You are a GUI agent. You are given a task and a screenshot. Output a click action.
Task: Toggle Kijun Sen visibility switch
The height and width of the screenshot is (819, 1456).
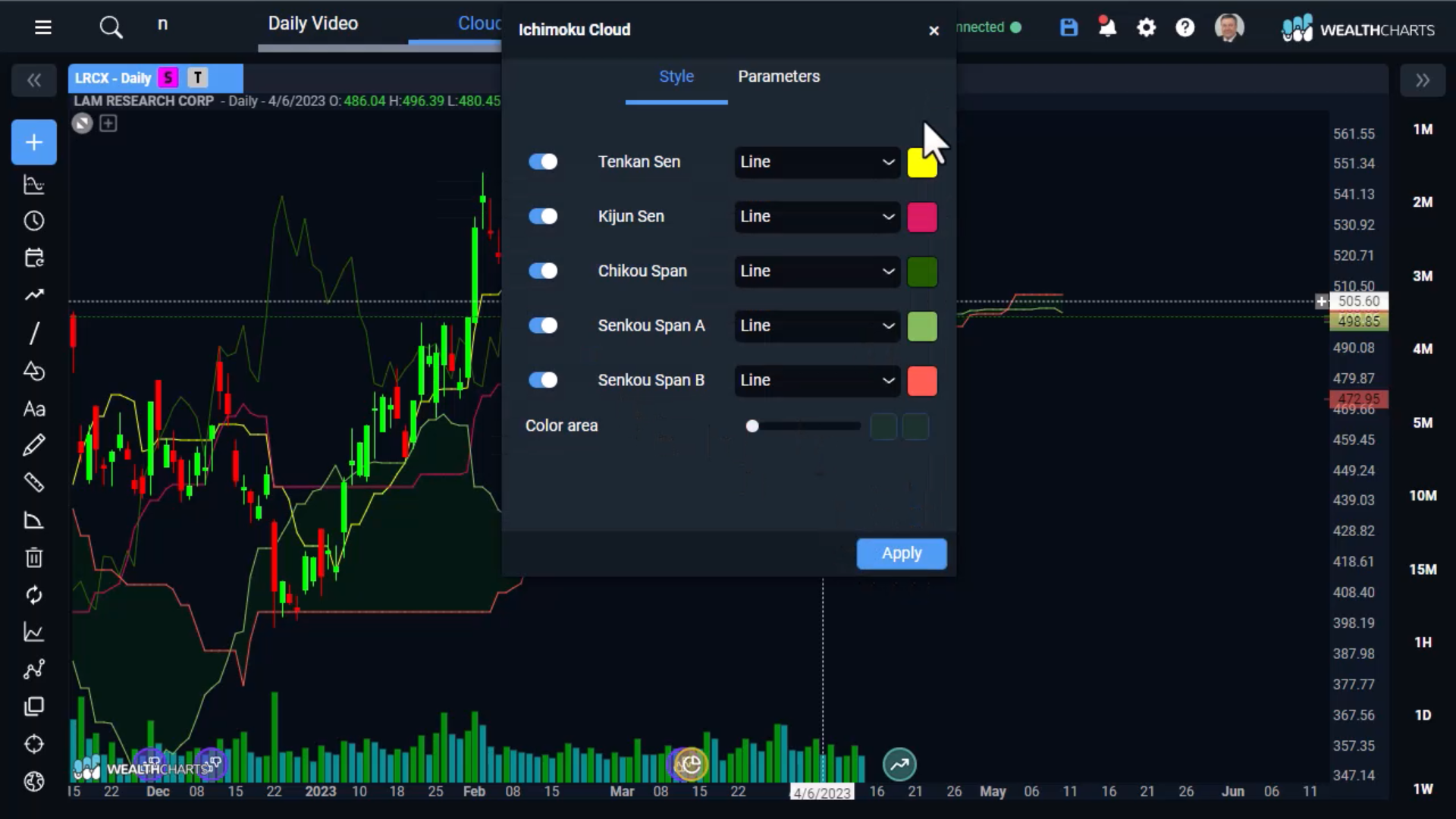[x=543, y=216]
